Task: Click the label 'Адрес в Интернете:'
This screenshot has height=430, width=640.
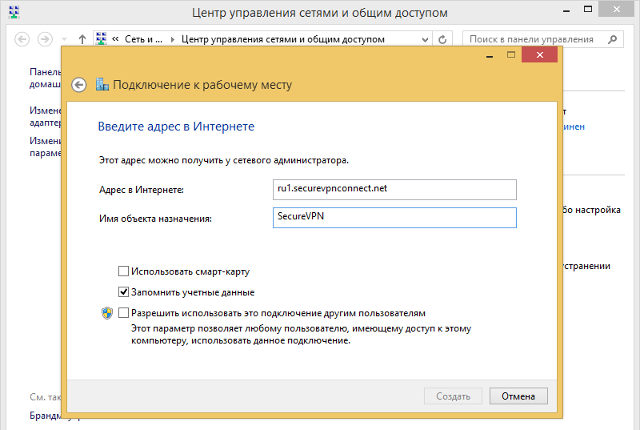Action: 141,190
